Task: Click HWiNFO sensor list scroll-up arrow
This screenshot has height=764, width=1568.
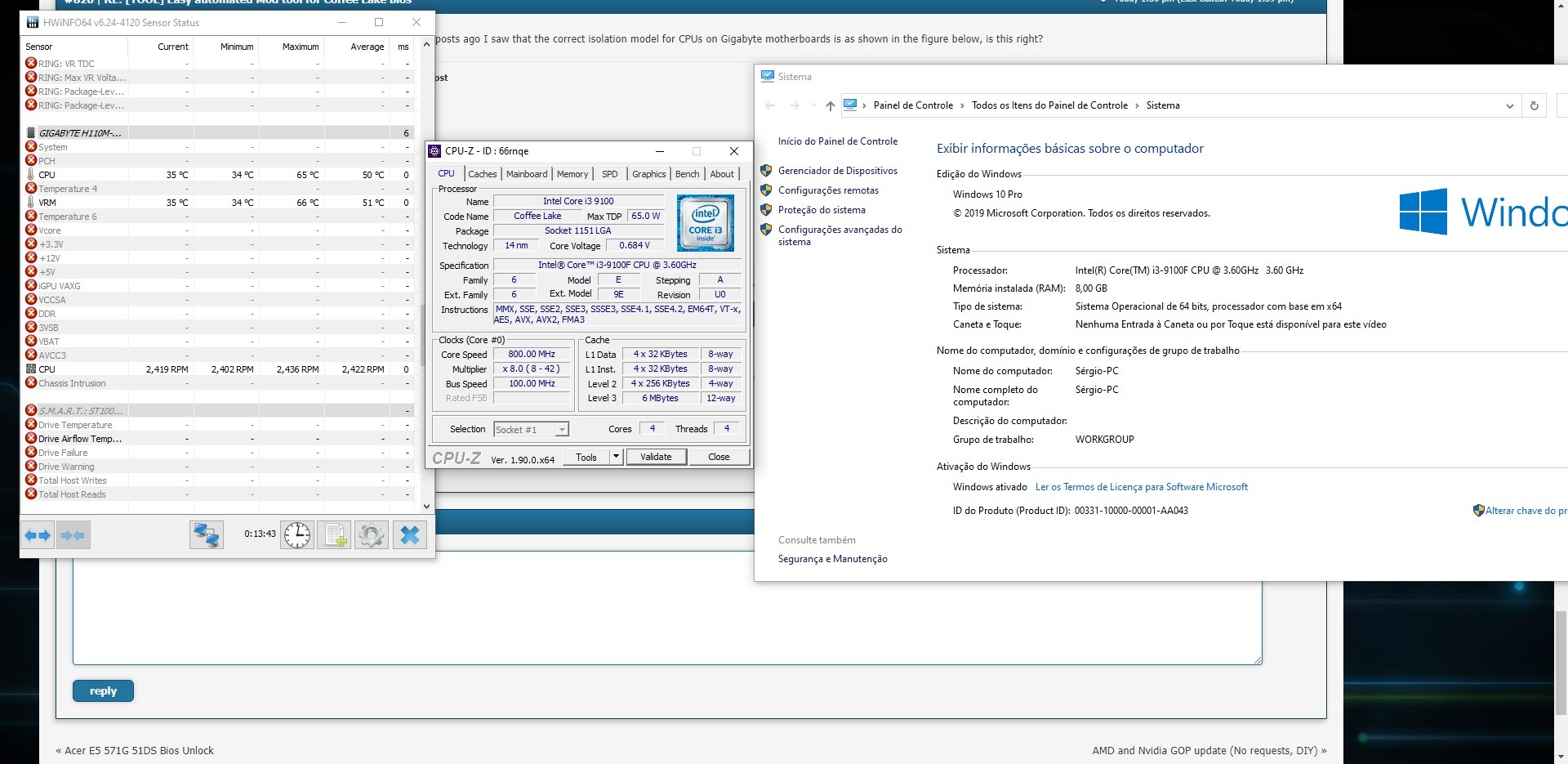Action: (426, 45)
